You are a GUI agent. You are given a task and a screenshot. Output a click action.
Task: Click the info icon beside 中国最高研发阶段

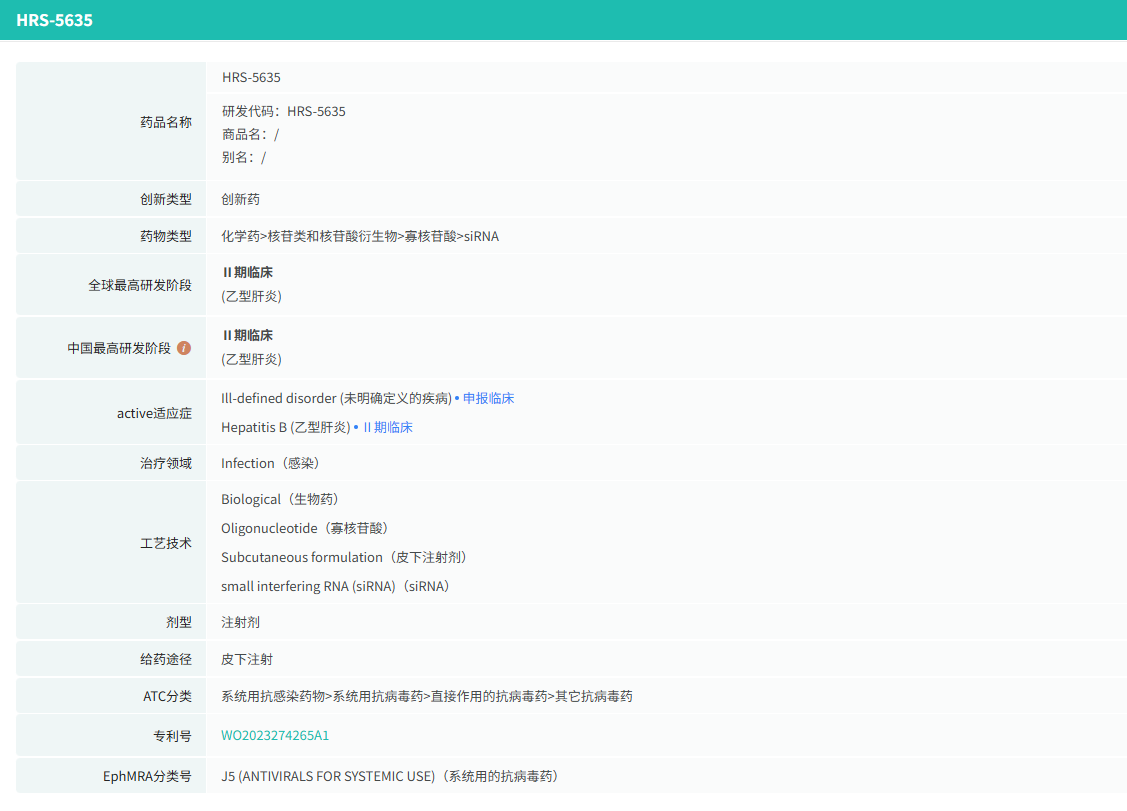pos(184,348)
